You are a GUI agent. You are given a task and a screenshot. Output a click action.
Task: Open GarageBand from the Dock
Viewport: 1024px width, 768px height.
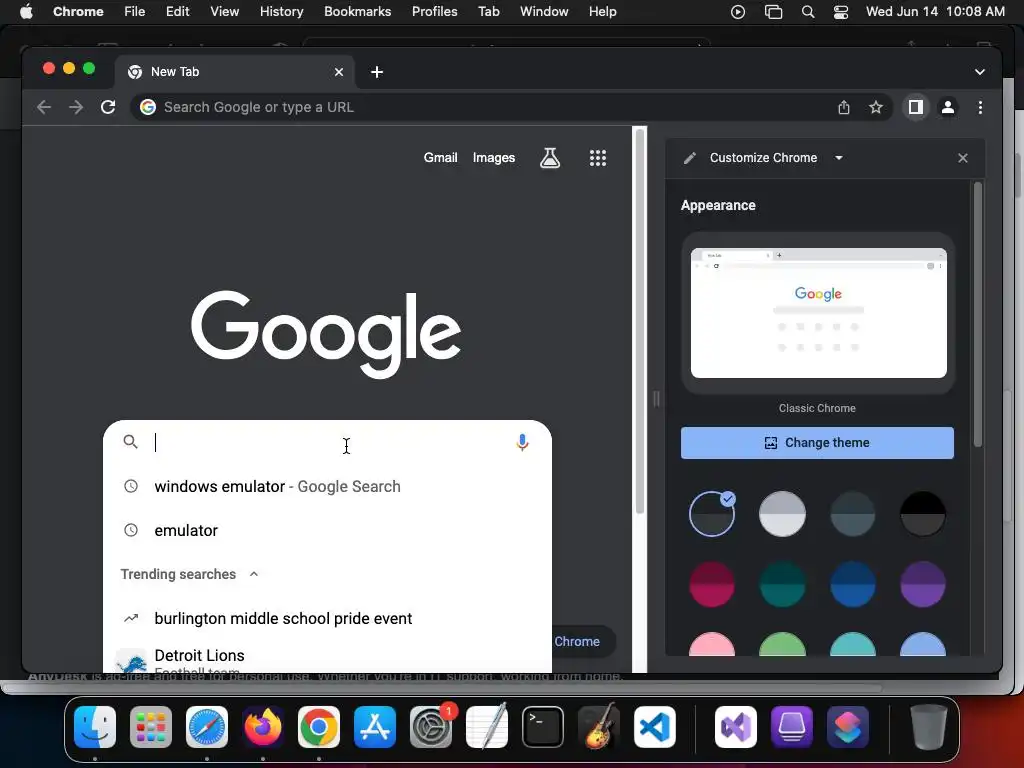coord(599,726)
